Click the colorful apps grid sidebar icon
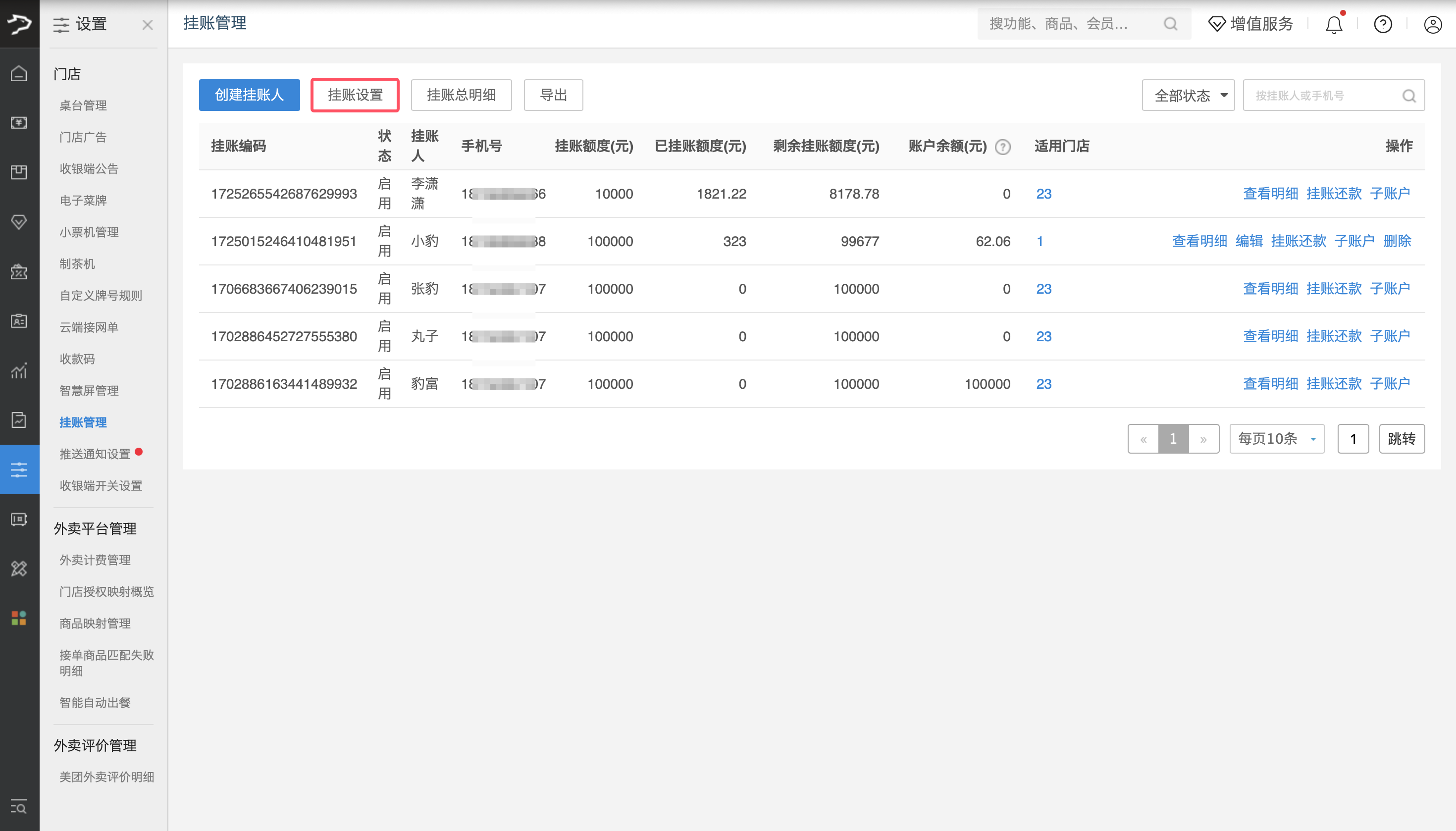Viewport: 1456px width, 831px height. (19, 618)
